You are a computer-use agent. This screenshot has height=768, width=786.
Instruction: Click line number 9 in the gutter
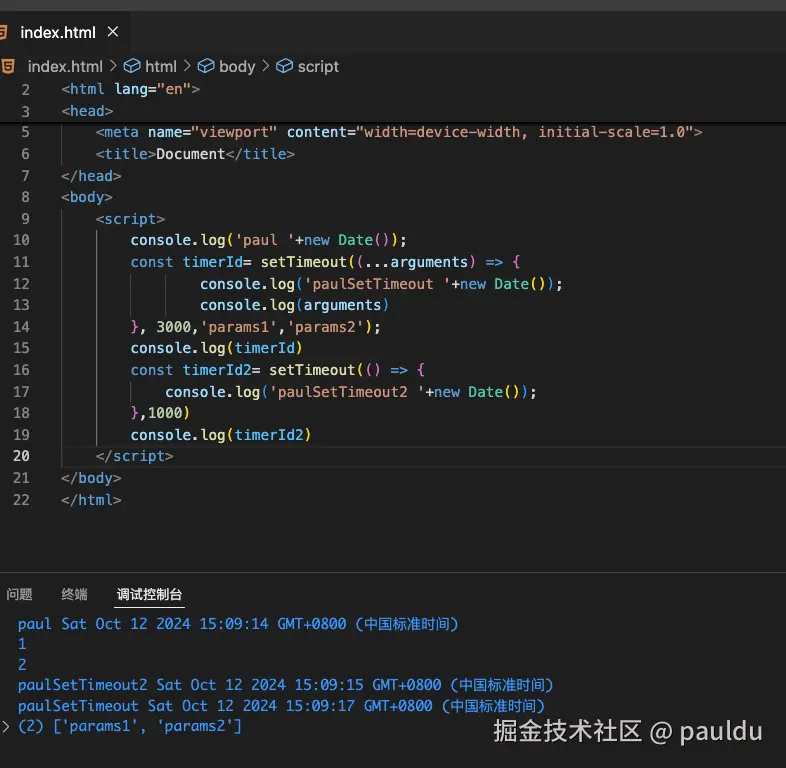point(25,219)
